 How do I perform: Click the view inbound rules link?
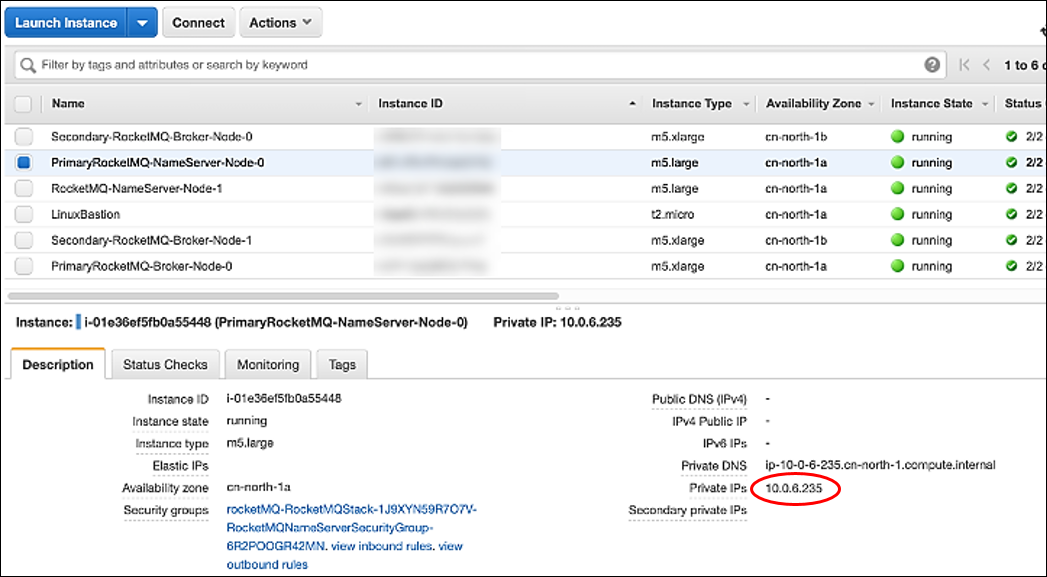(x=382, y=546)
